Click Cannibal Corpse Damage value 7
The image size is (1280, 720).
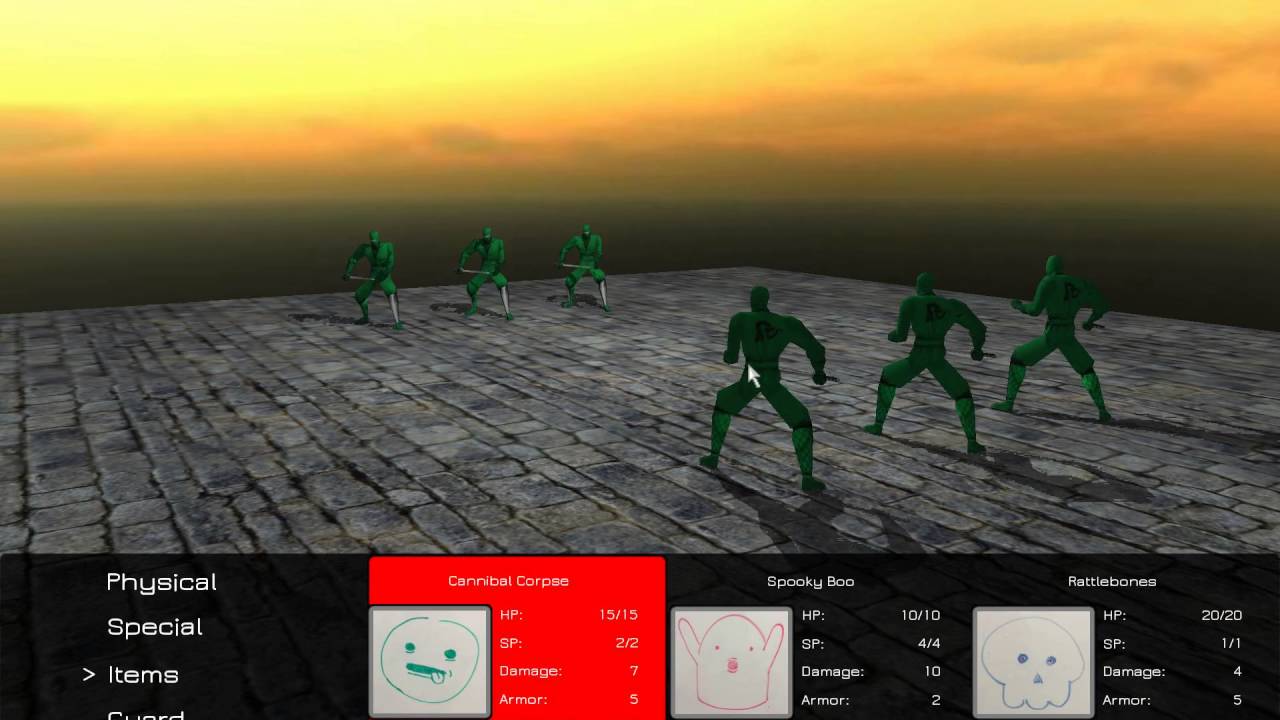[x=634, y=671]
